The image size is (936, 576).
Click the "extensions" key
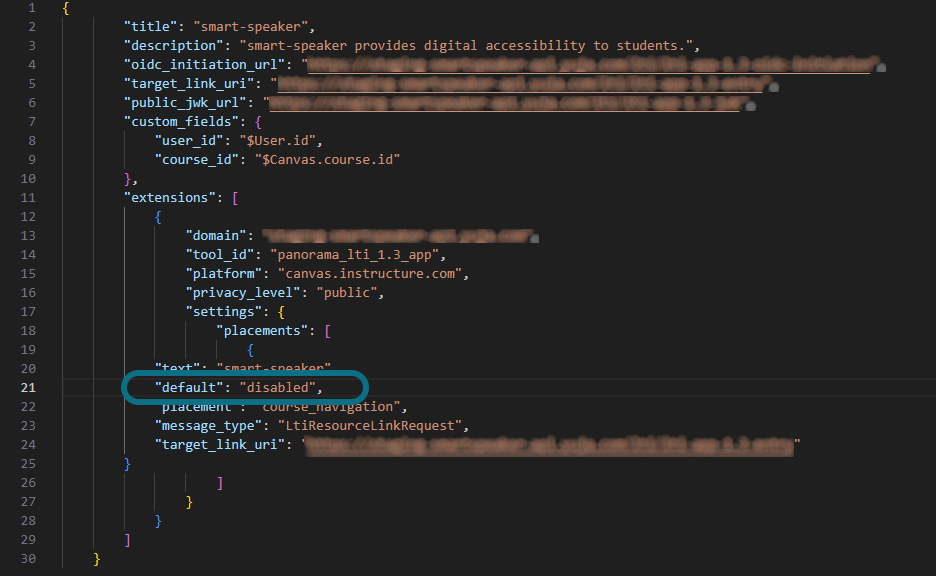[170, 198]
